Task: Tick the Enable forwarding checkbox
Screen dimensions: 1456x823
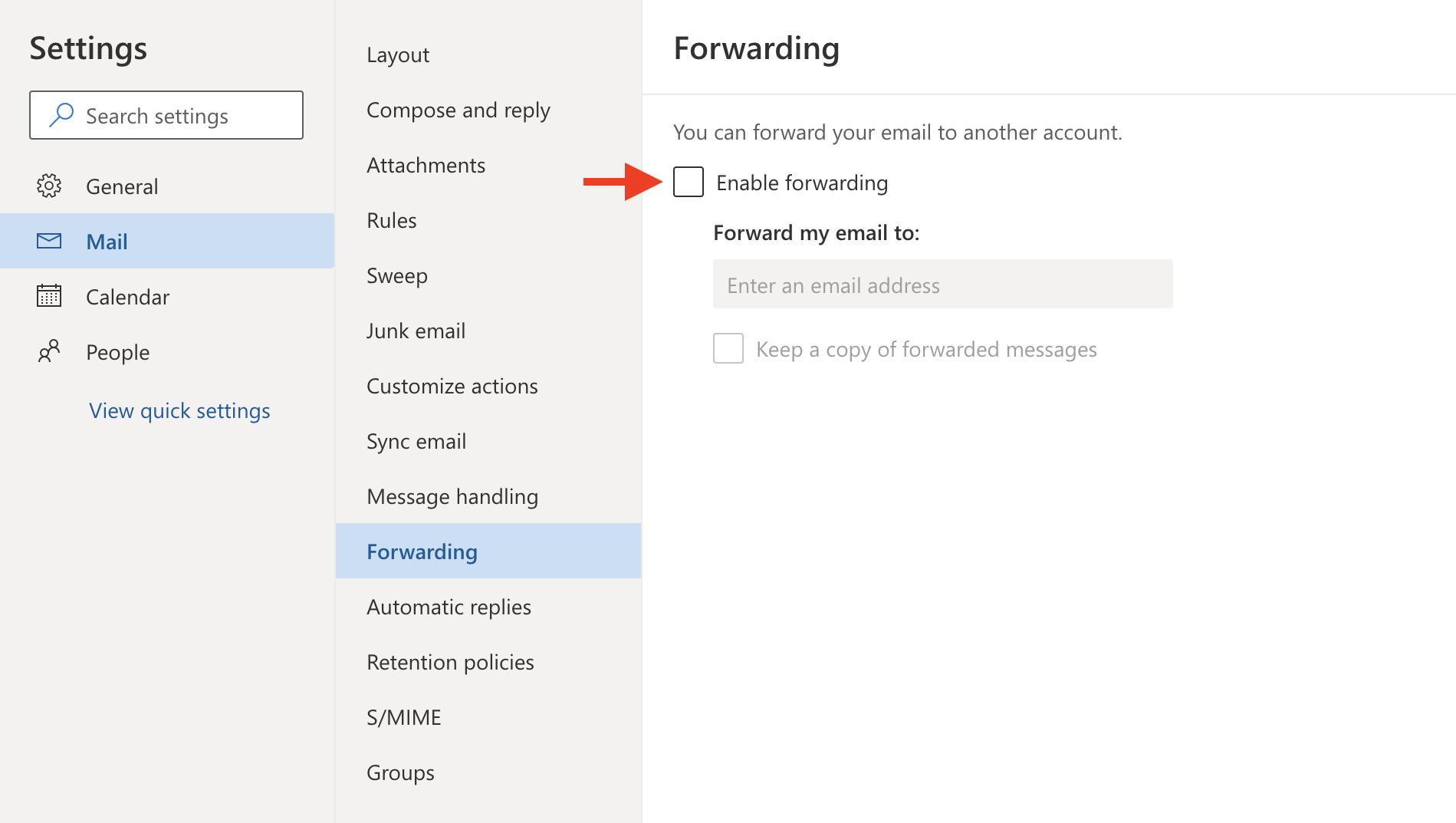Action: tap(689, 182)
